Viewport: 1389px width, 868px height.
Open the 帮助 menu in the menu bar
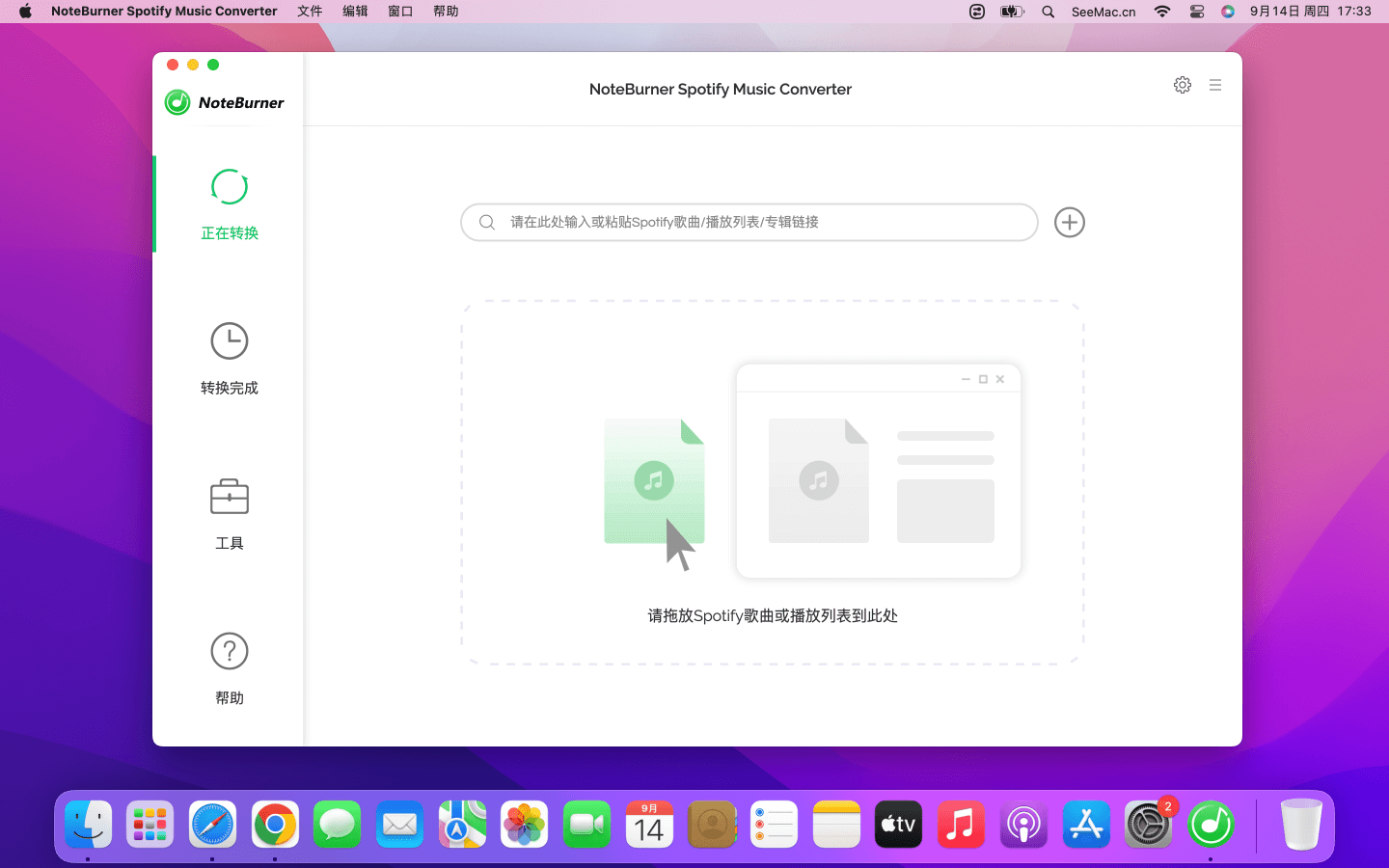tap(446, 12)
